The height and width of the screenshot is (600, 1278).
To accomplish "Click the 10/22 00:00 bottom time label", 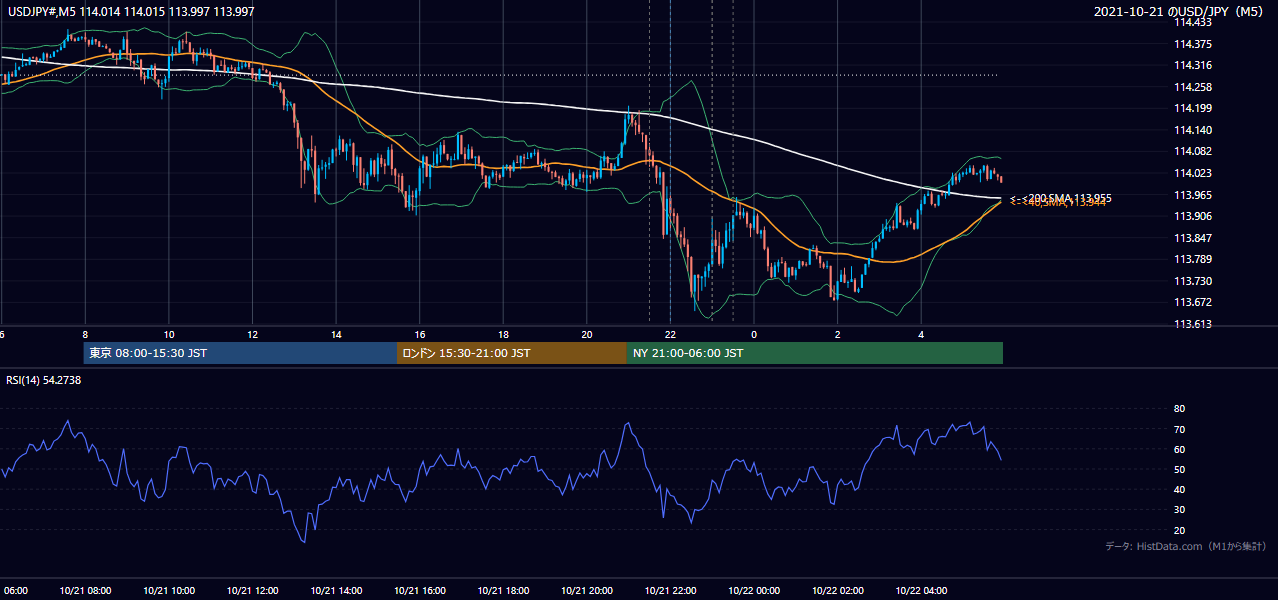I will tap(754, 591).
